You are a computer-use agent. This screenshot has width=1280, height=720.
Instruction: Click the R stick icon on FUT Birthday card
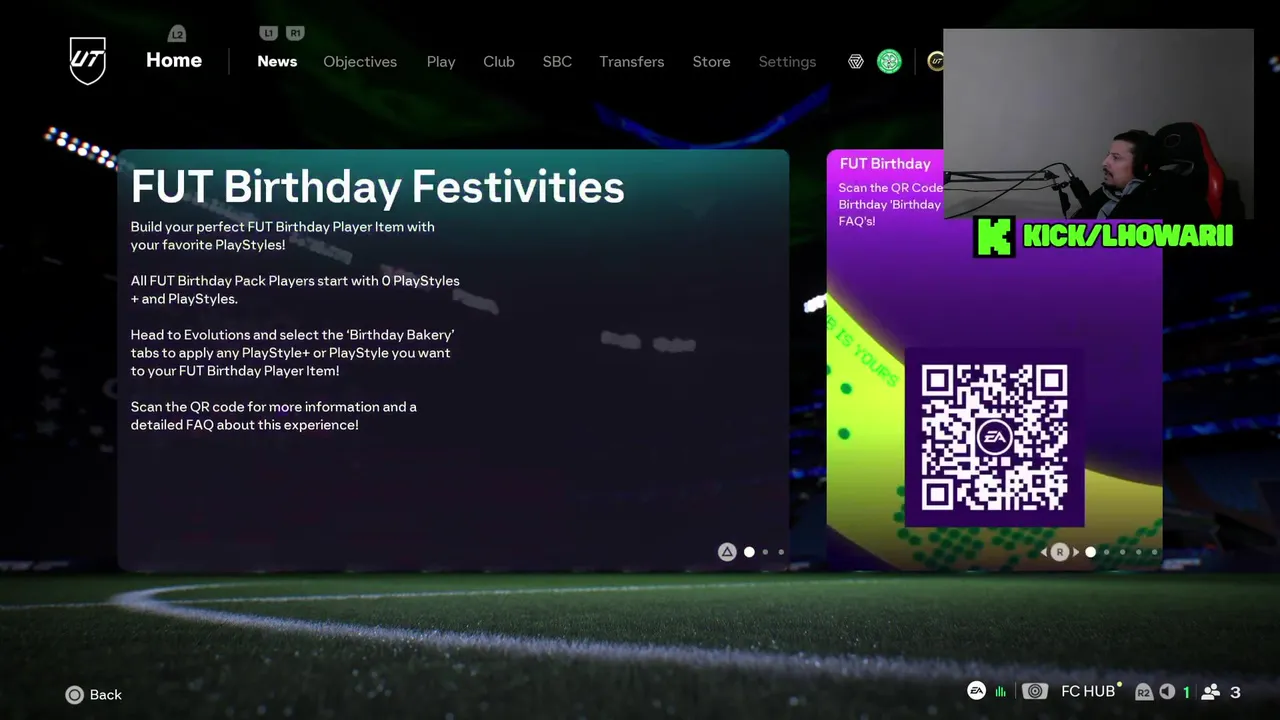point(1060,552)
